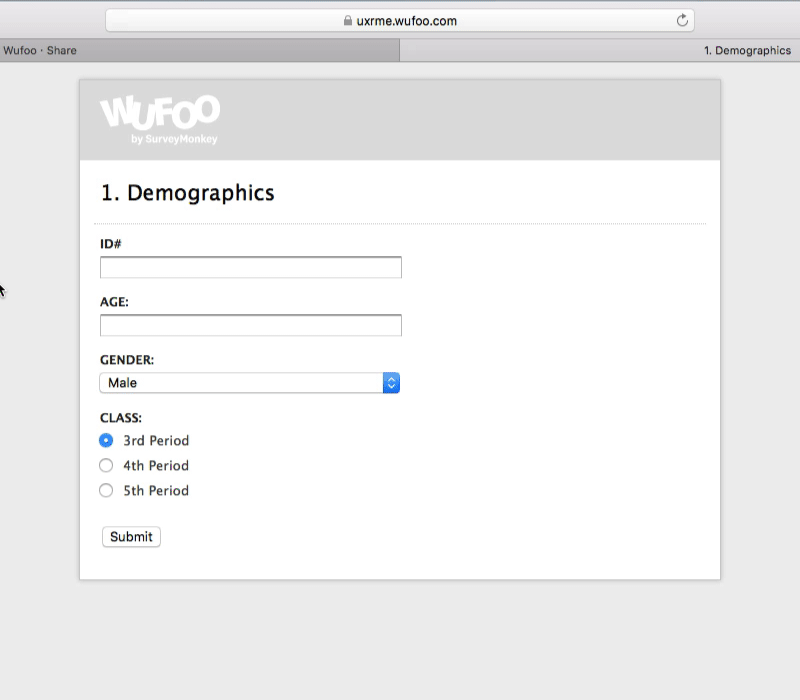This screenshot has width=800, height=700.
Task: Click the AGE: field label
Action: pyautogui.click(x=114, y=302)
